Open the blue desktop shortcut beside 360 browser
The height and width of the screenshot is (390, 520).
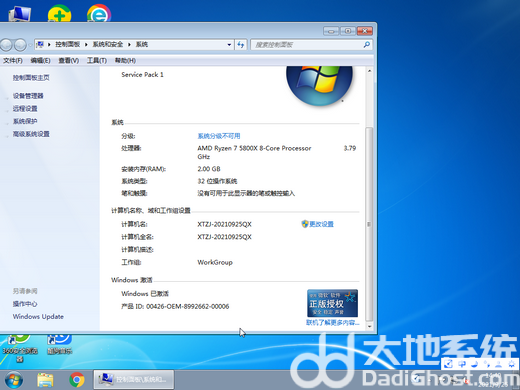(59, 345)
